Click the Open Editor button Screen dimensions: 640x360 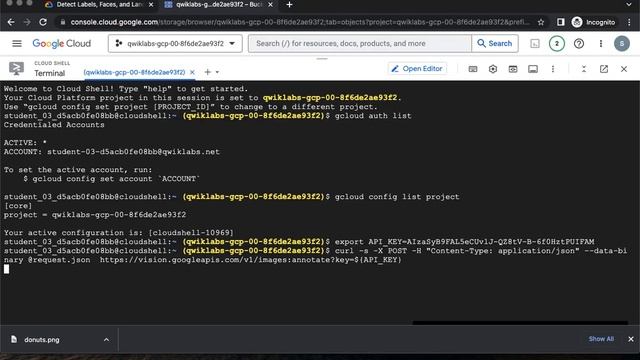pyautogui.click(x=417, y=69)
